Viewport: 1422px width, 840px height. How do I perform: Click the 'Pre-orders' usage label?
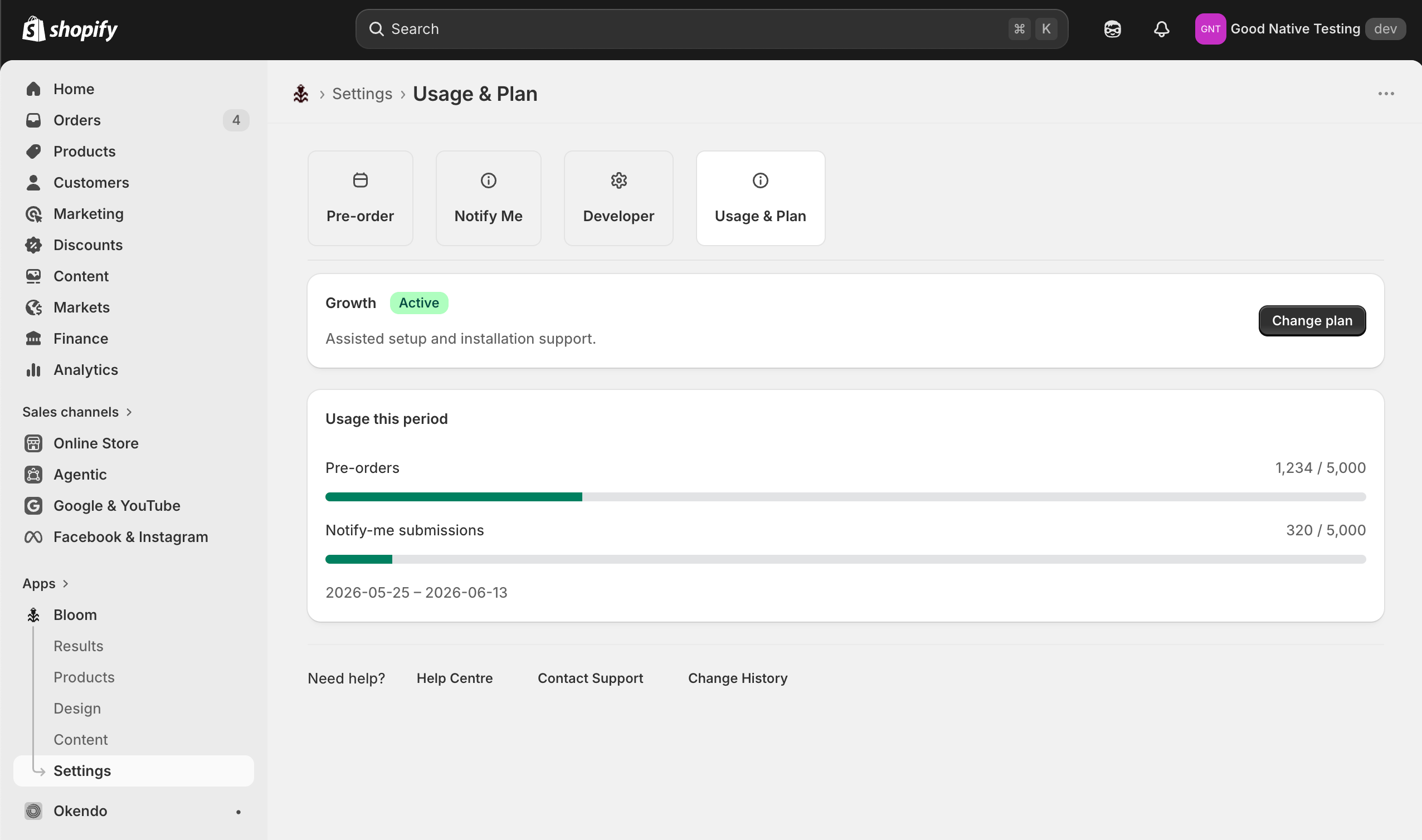[x=362, y=468]
